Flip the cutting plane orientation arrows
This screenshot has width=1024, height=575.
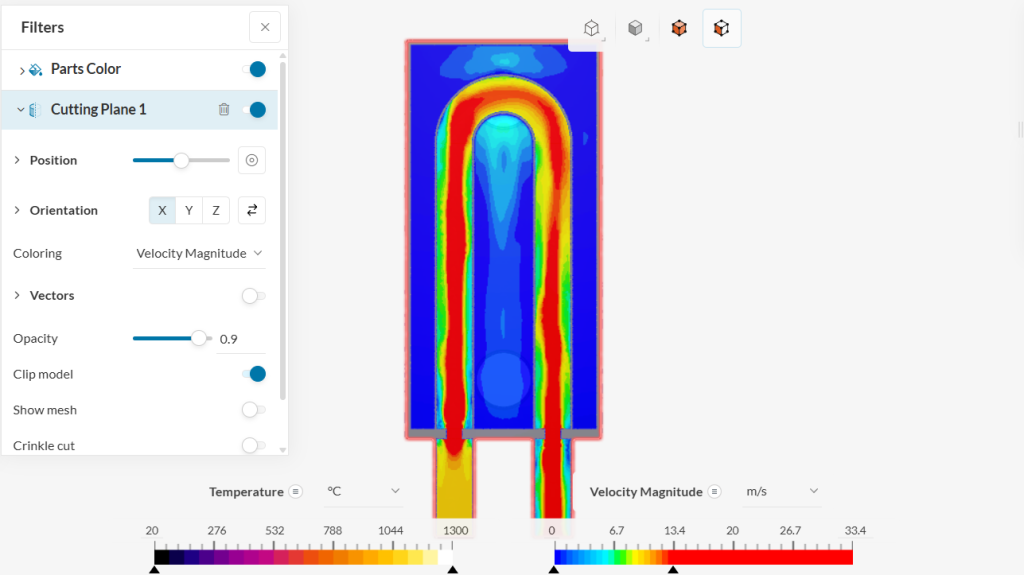(252, 210)
